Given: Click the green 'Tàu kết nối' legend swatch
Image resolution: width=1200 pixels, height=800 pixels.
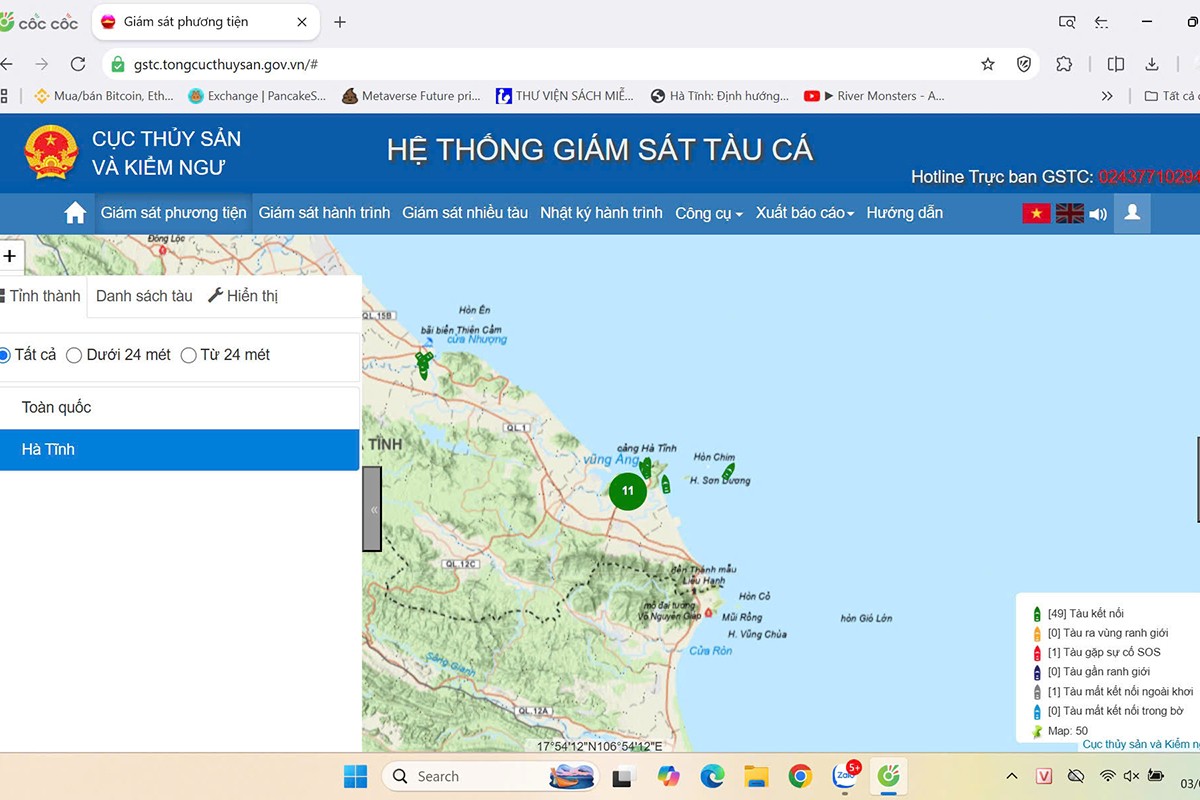Looking at the screenshot, I should pos(1037,614).
